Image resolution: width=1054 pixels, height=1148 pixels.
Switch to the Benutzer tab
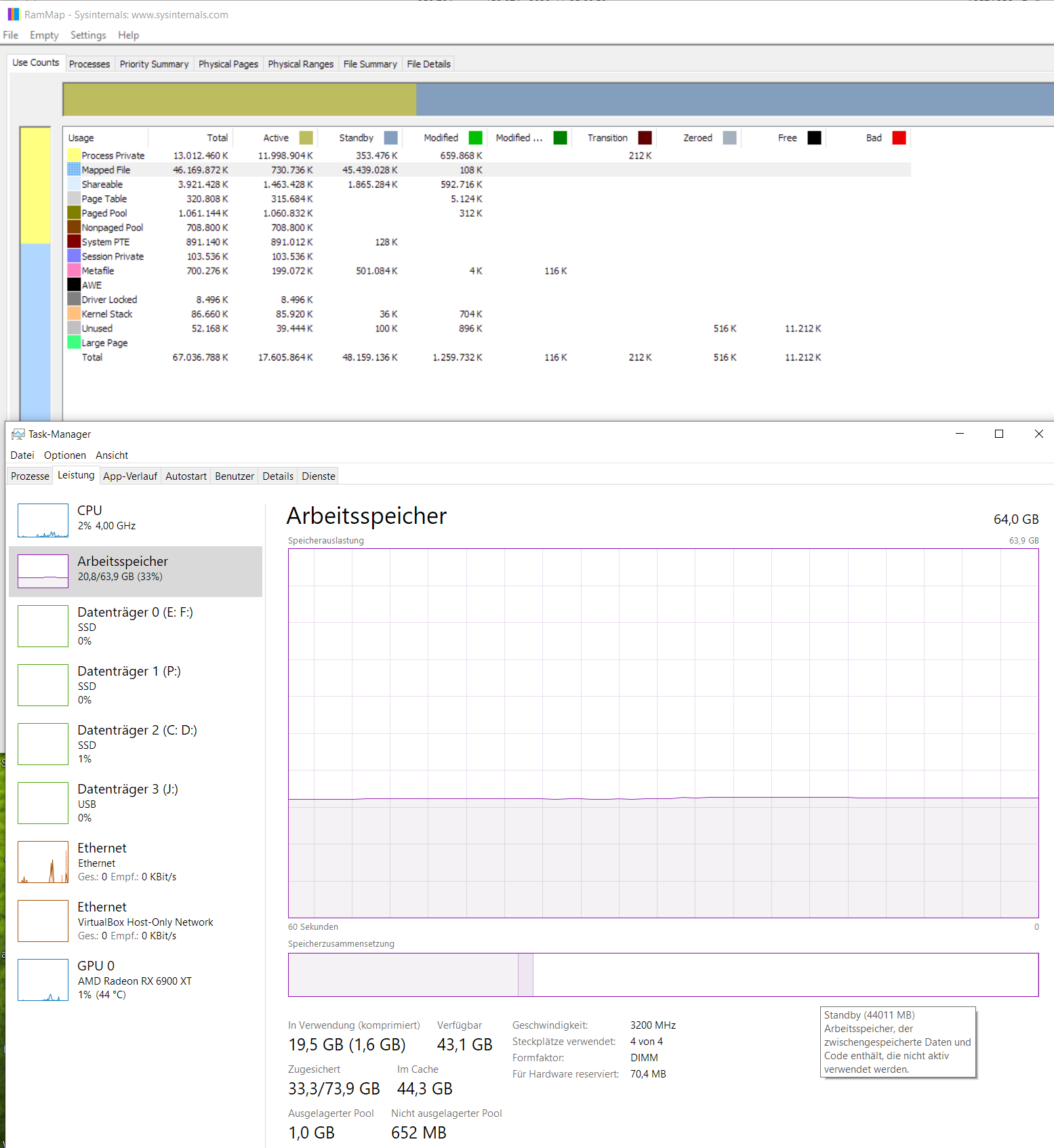click(235, 476)
